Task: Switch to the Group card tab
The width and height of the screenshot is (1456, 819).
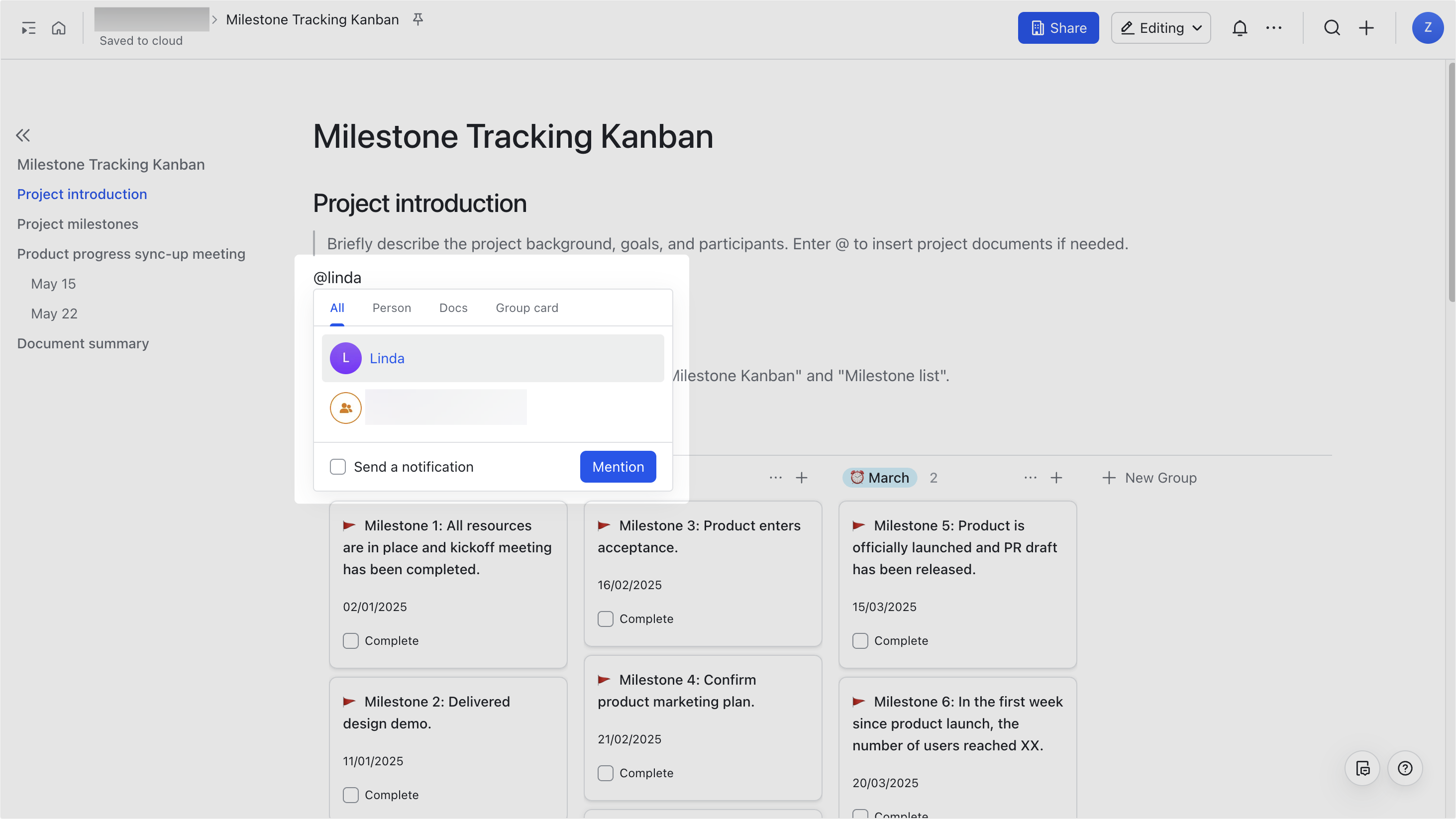Action: click(x=527, y=308)
